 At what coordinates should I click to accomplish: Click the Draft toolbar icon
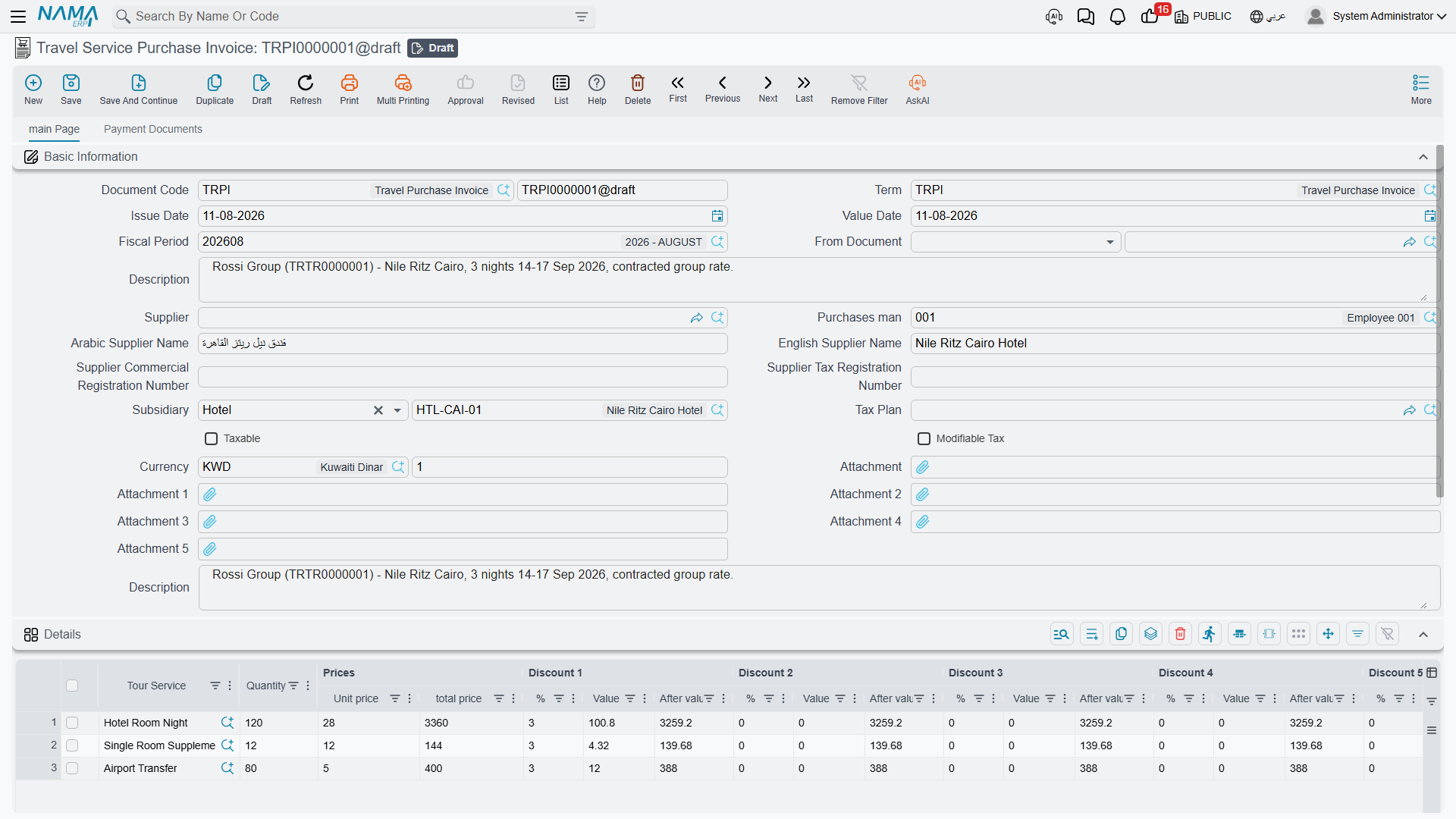click(262, 89)
